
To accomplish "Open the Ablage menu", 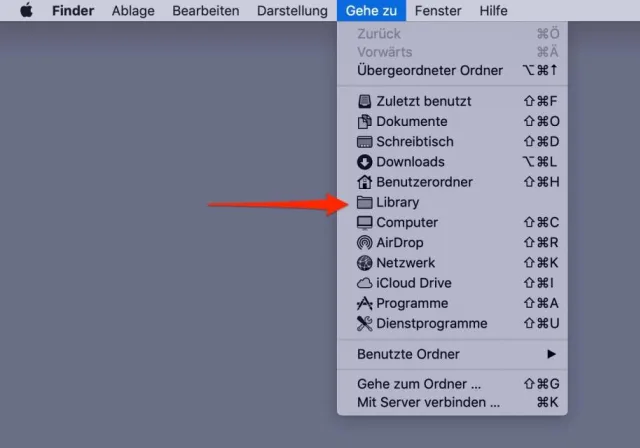I will point(133,11).
